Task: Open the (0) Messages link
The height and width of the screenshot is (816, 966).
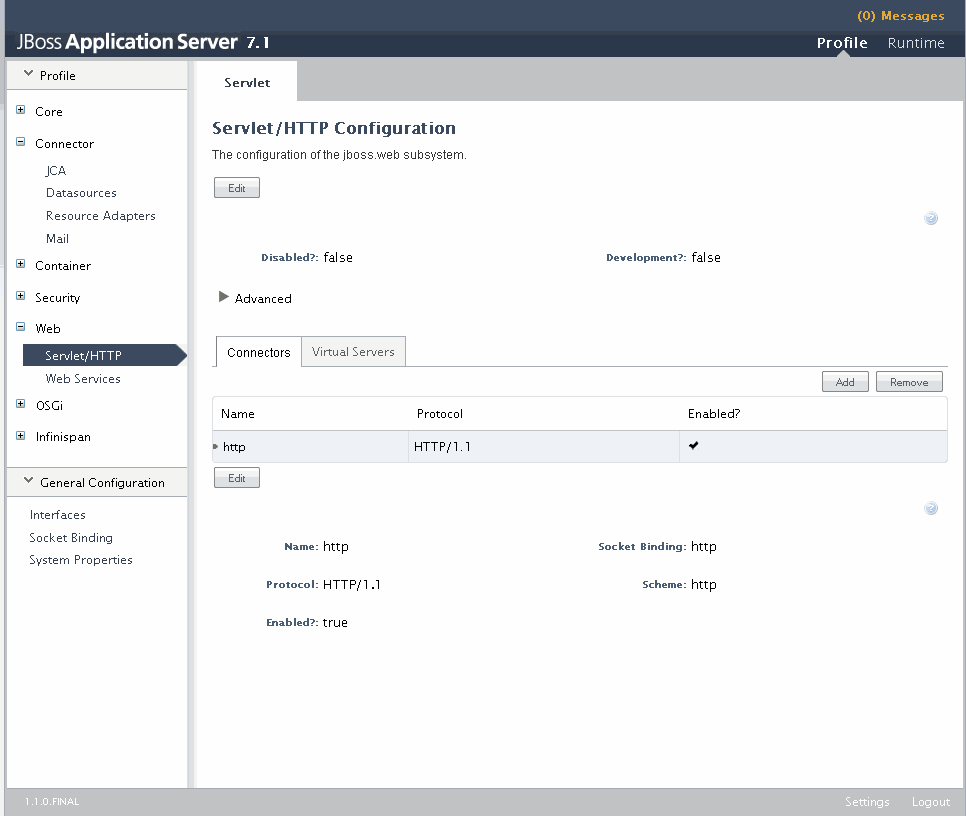Action: tap(901, 15)
